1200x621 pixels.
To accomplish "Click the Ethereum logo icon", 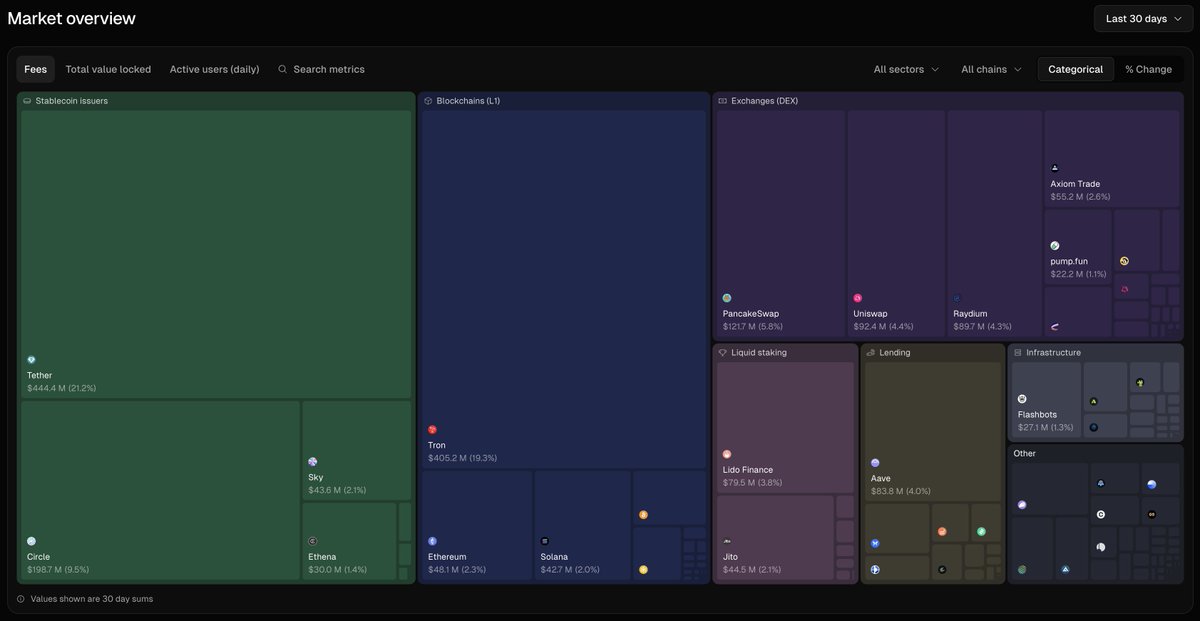I will [x=432, y=541].
